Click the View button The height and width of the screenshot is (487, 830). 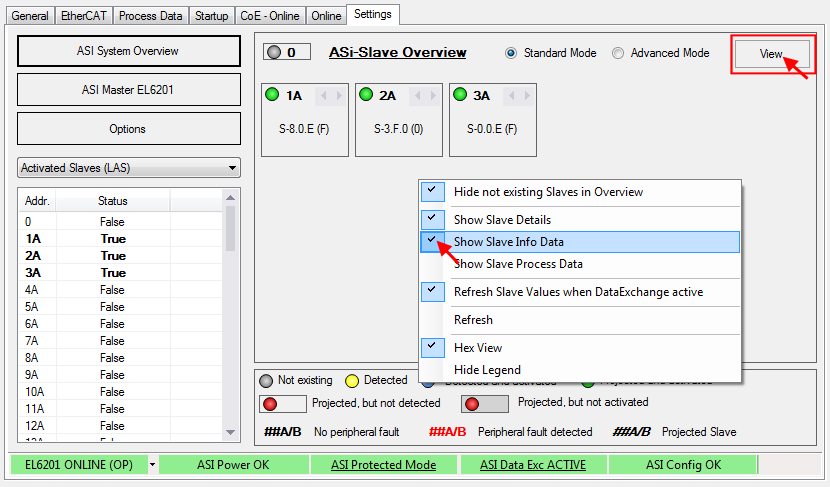pos(772,54)
